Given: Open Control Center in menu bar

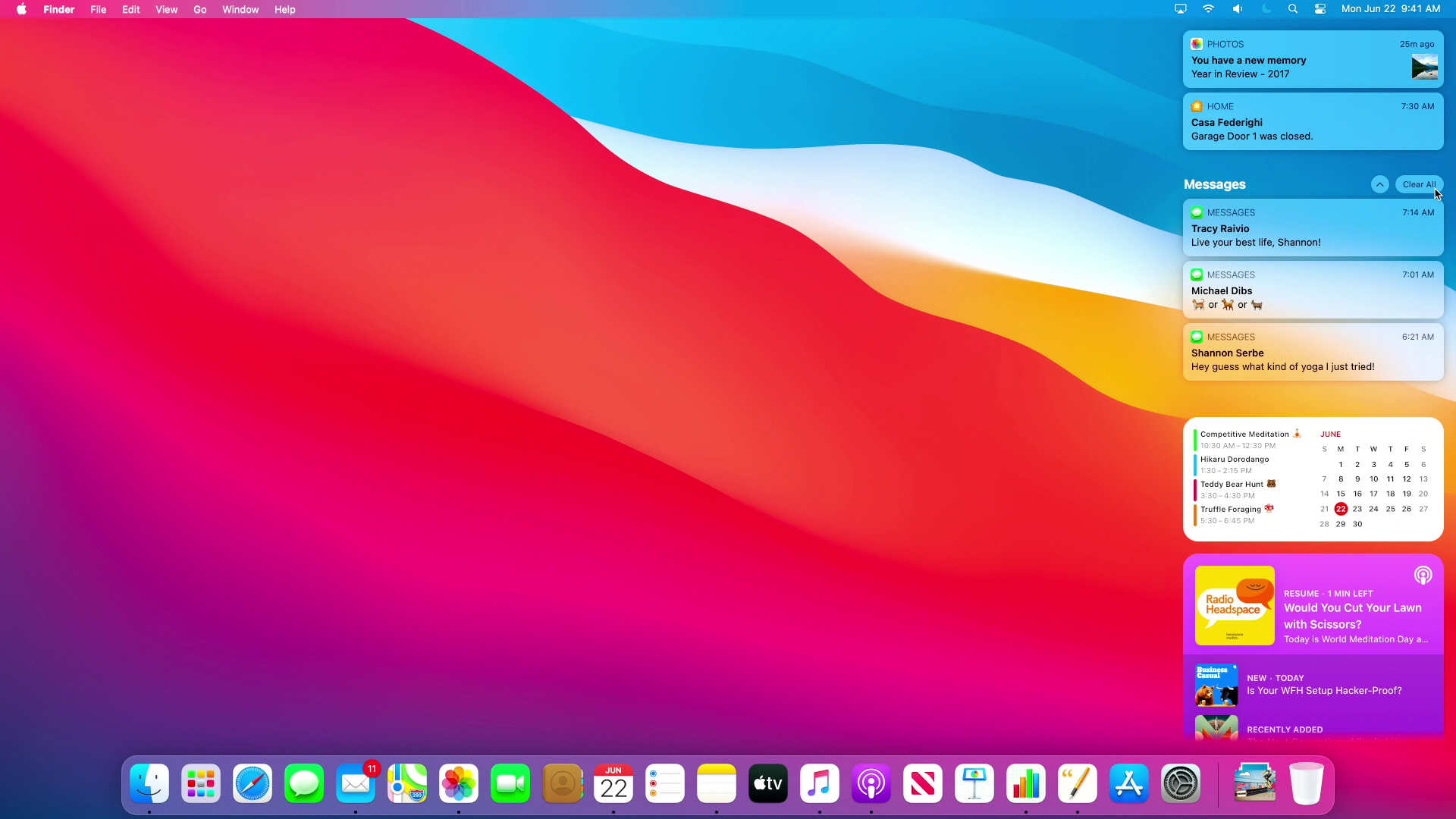Looking at the screenshot, I should (1320, 9).
